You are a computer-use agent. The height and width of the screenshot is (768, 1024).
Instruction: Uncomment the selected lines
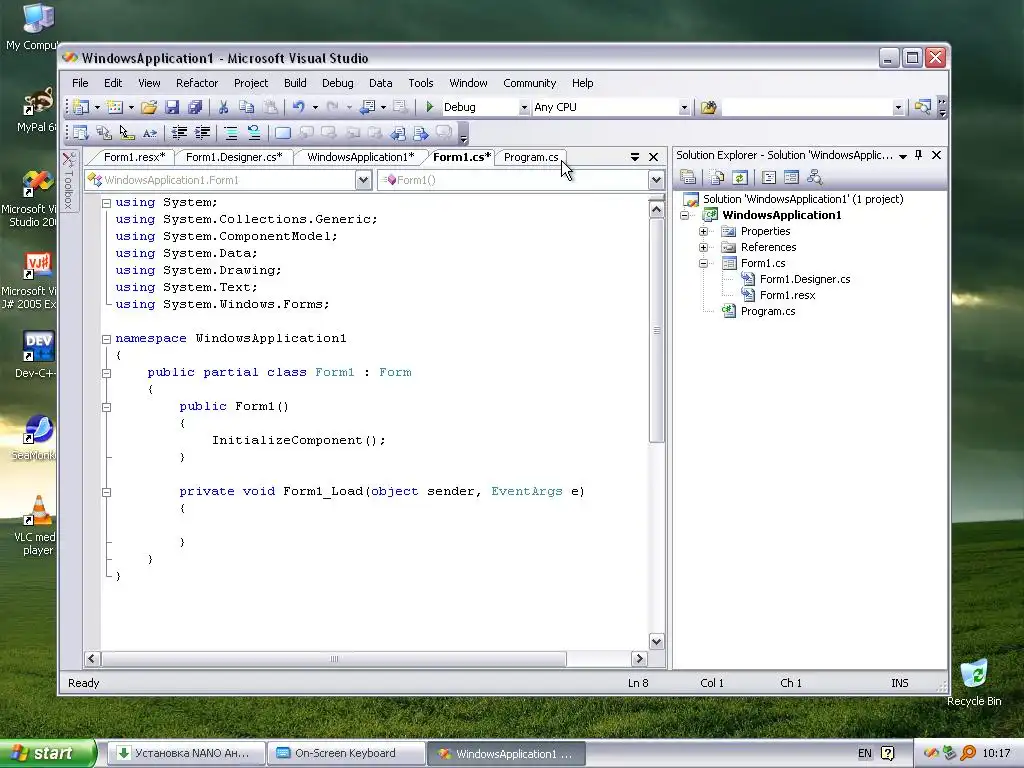(x=254, y=133)
